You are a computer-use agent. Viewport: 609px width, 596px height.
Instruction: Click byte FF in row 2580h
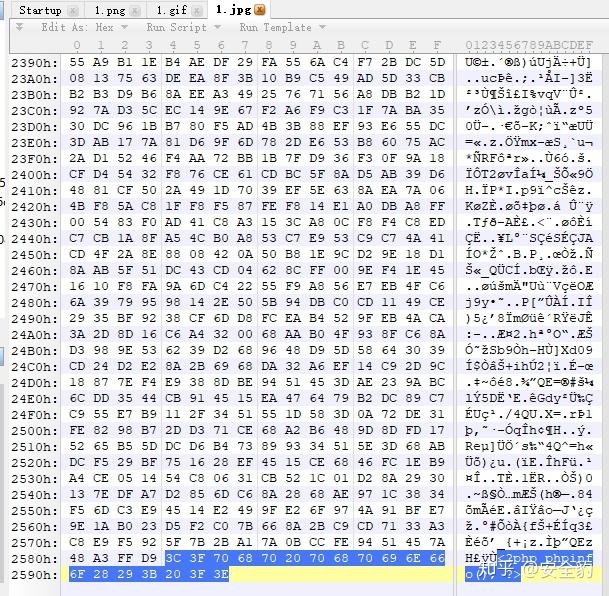(125, 558)
